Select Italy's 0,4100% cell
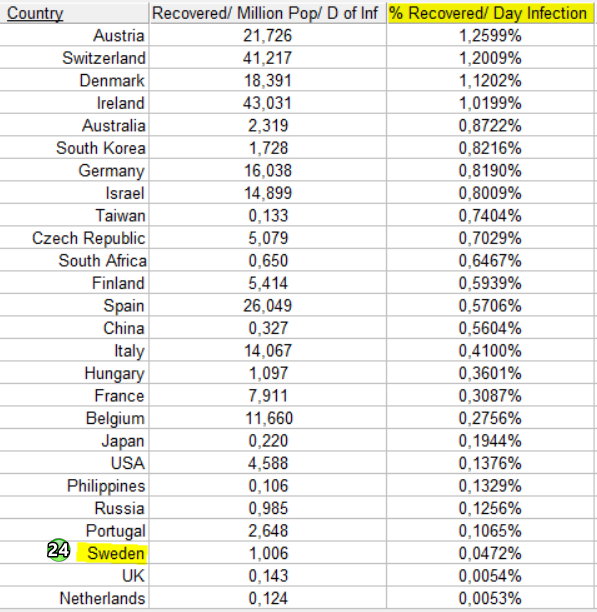Viewport: 597px width, 612px height. point(490,351)
